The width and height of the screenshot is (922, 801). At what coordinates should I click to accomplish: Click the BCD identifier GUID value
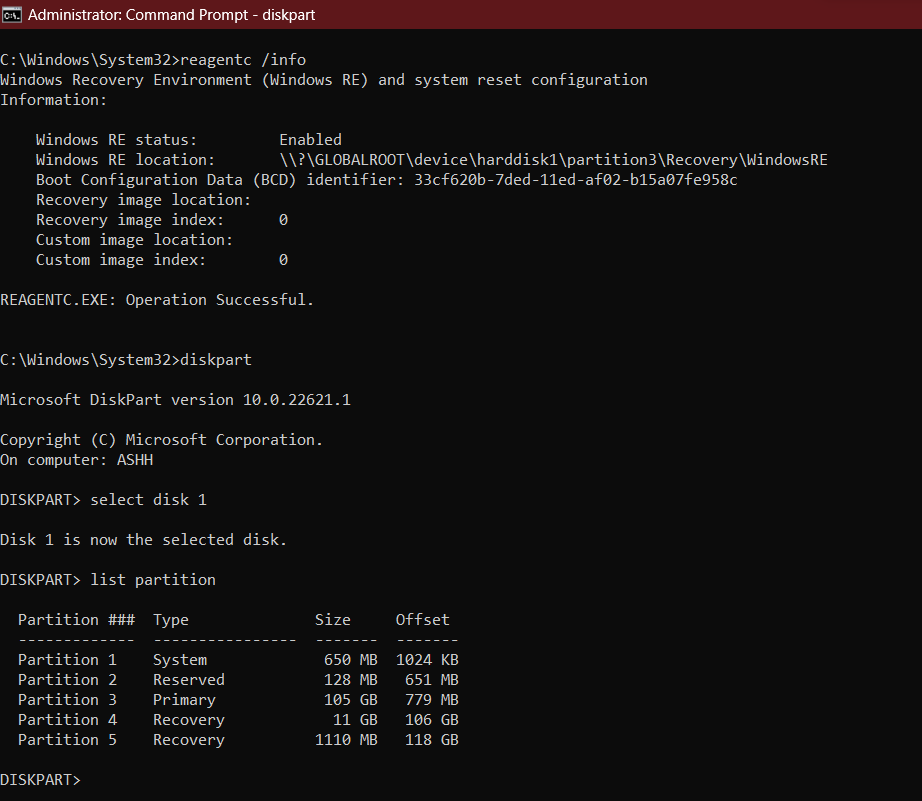coord(576,180)
